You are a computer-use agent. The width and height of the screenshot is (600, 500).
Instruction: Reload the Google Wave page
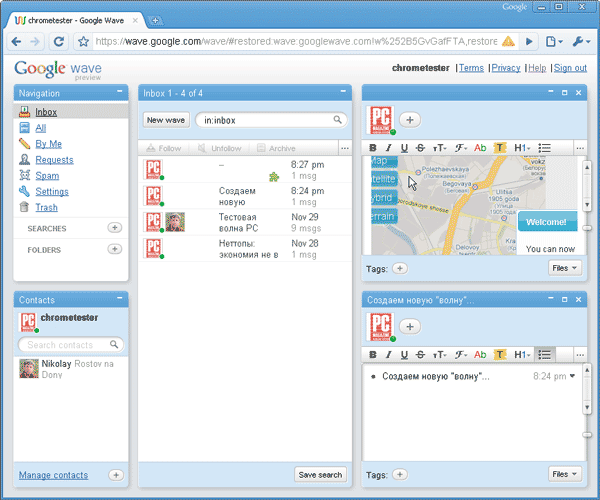(x=59, y=41)
